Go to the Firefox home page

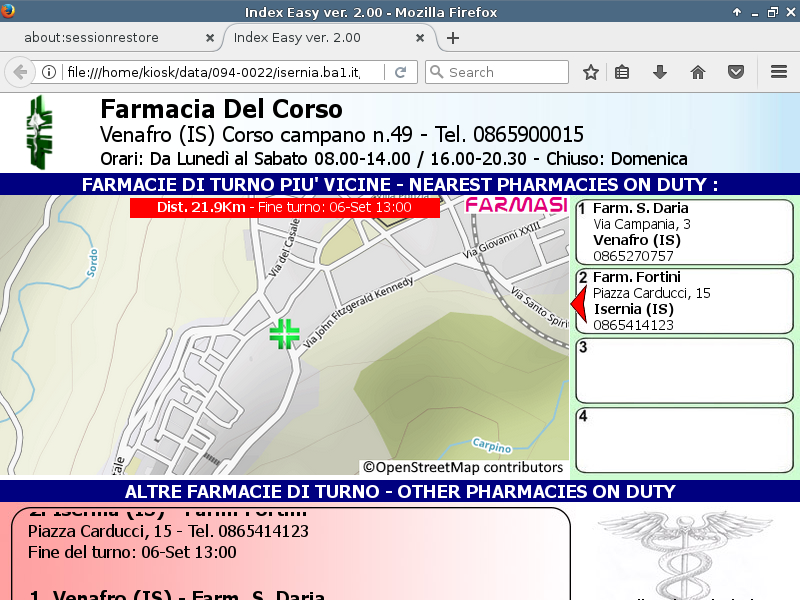pos(698,72)
